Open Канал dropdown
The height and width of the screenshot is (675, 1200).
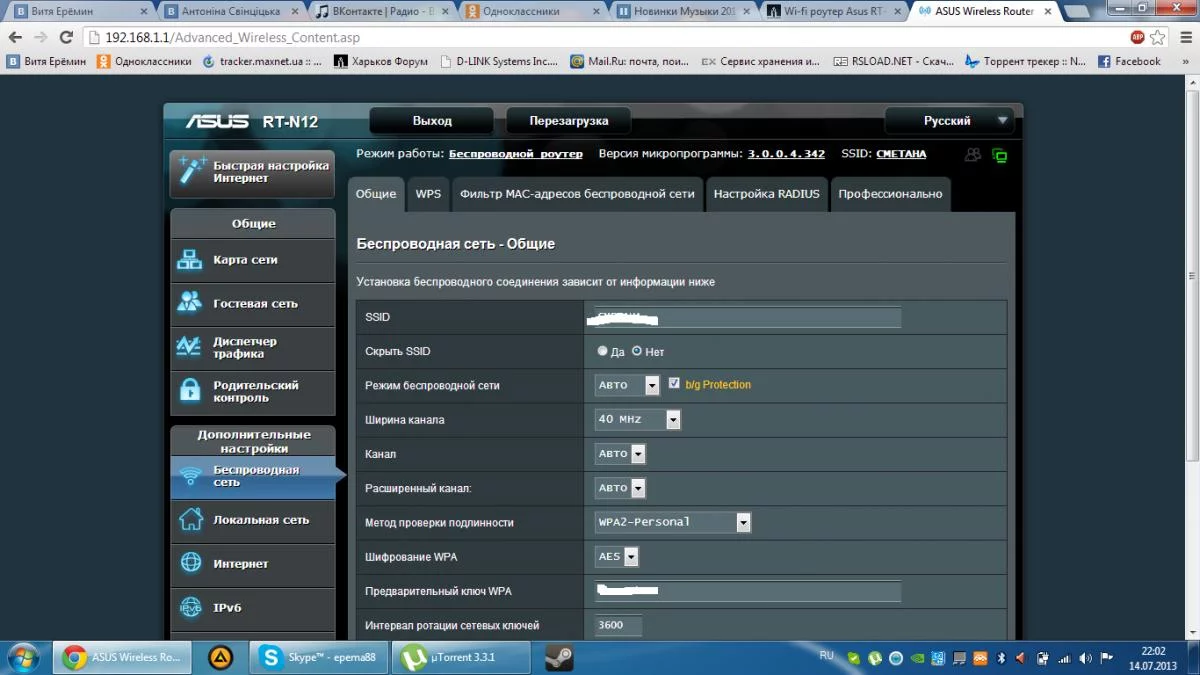pyautogui.click(x=620, y=454)
